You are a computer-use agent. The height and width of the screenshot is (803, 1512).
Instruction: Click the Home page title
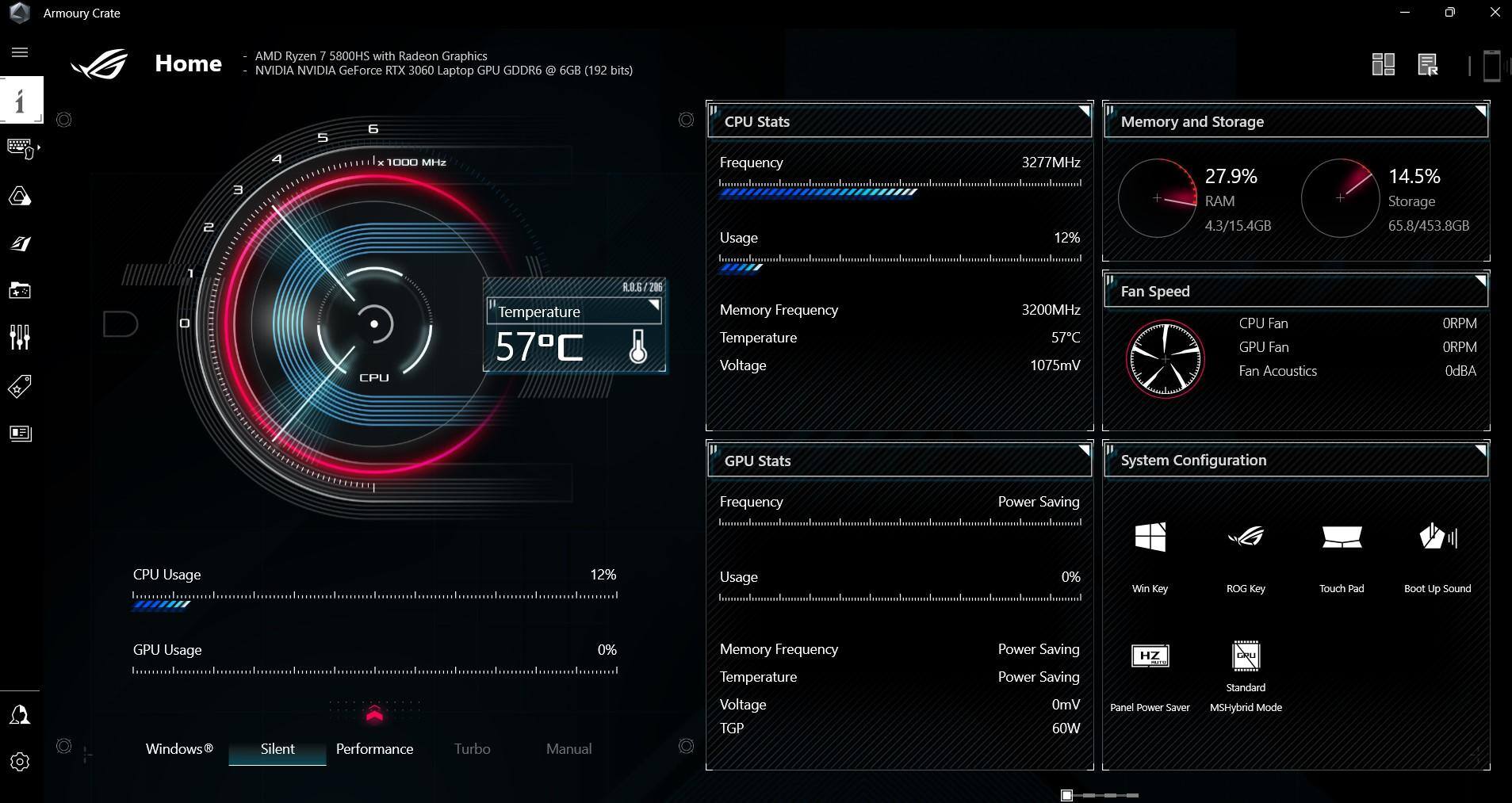click(x=188, y=63)
